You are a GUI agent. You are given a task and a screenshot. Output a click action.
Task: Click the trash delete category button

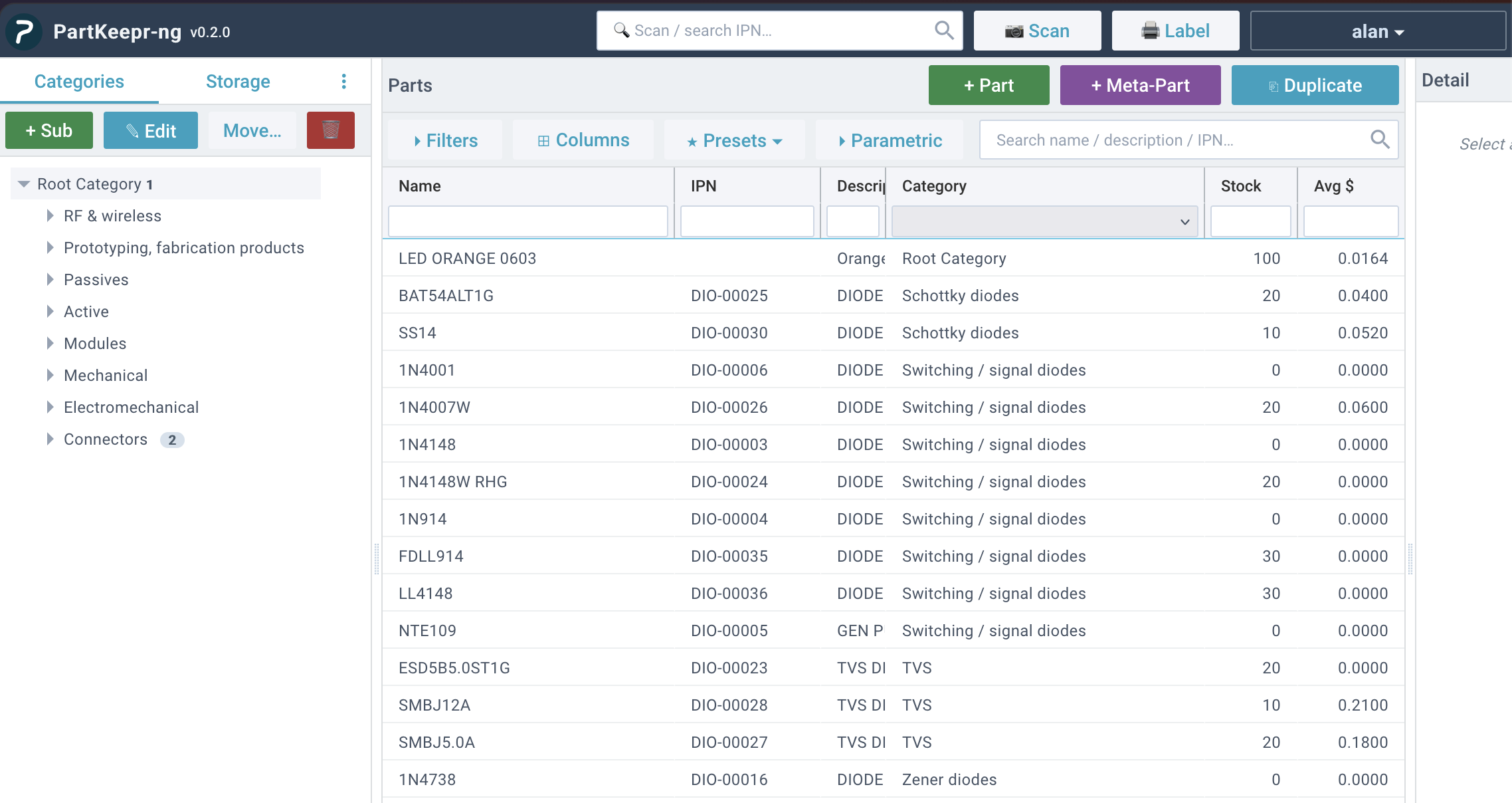[x=331, y=130]
